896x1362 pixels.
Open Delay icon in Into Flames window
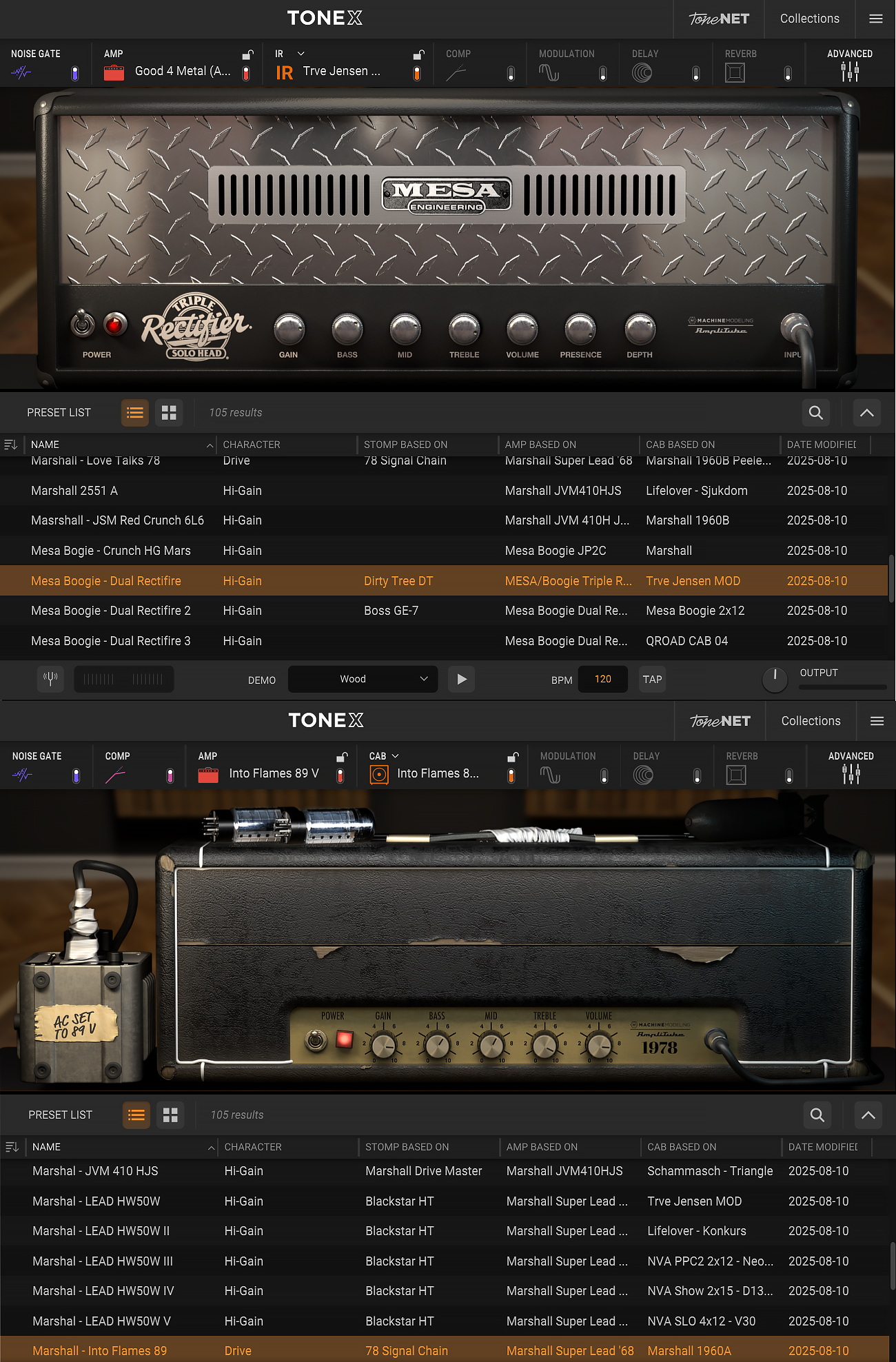coord(644,775)
